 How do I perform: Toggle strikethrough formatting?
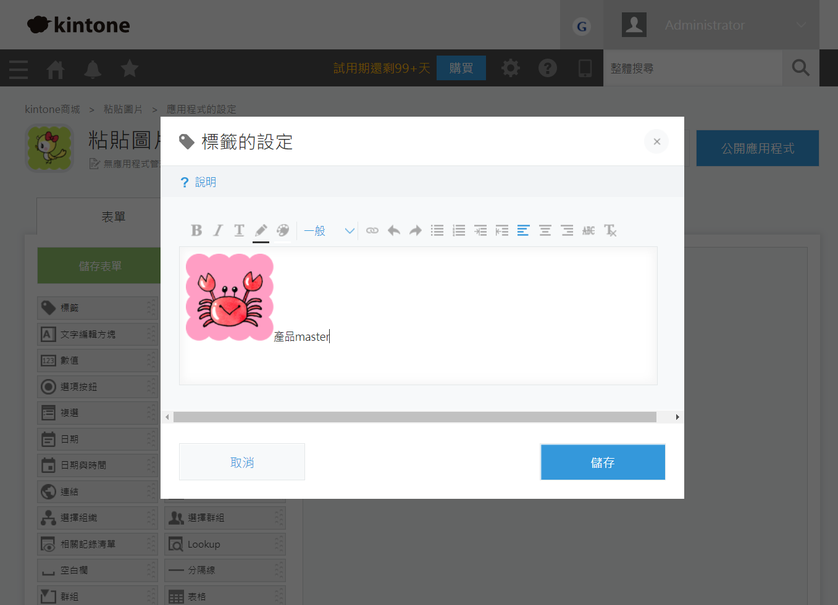588,231
